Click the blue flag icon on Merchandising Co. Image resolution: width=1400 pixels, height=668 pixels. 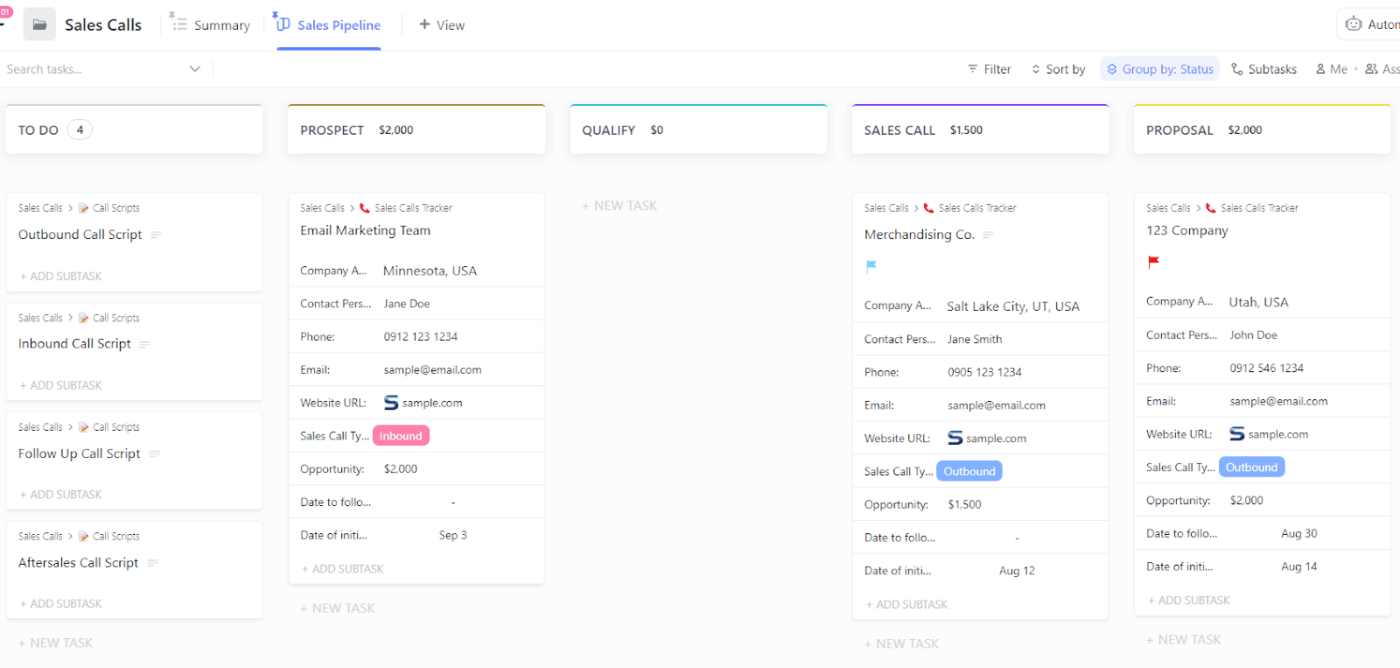click(x=870, y=266)
